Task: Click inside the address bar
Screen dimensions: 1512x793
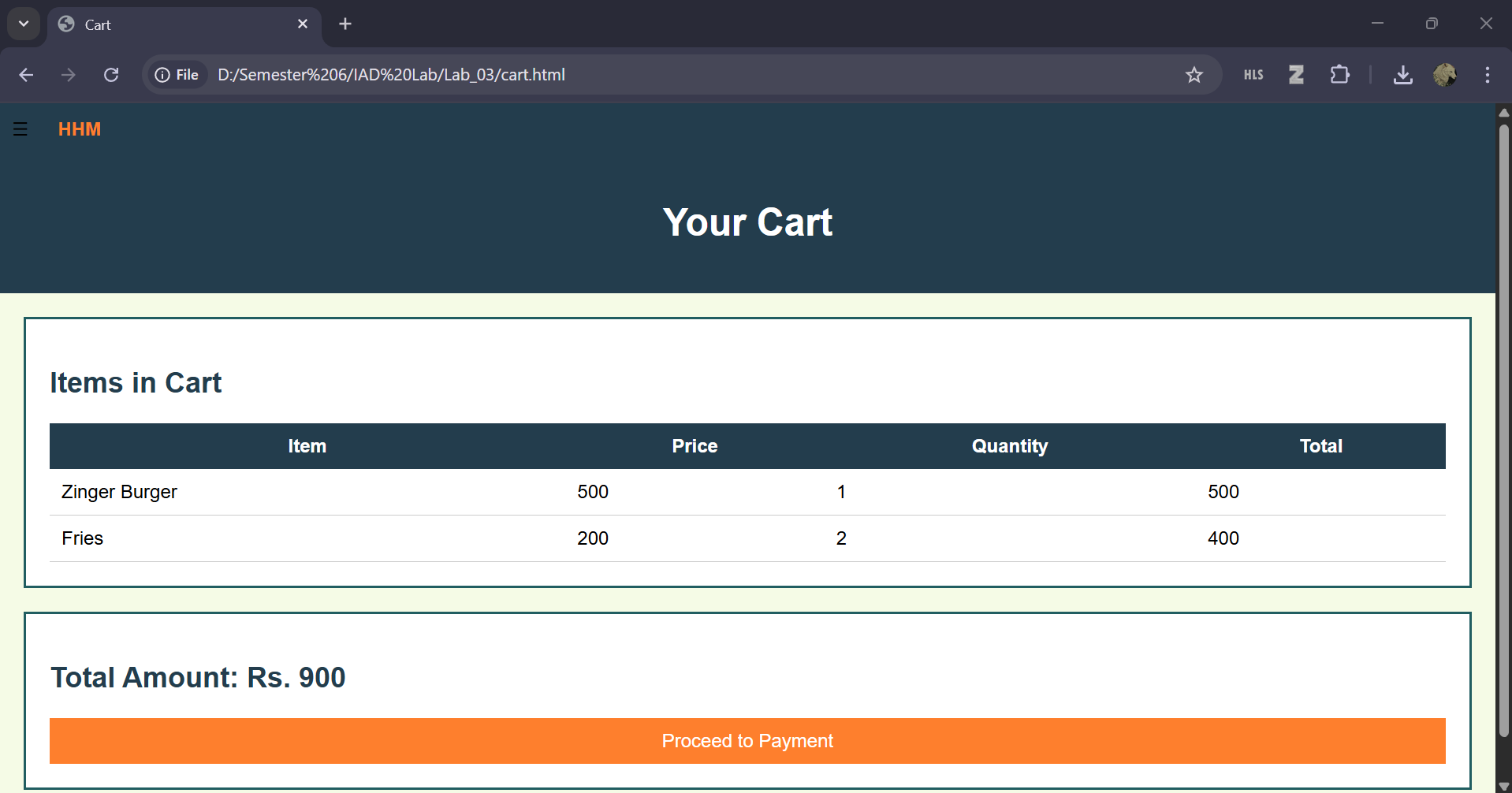Action: tap(631, 75)
